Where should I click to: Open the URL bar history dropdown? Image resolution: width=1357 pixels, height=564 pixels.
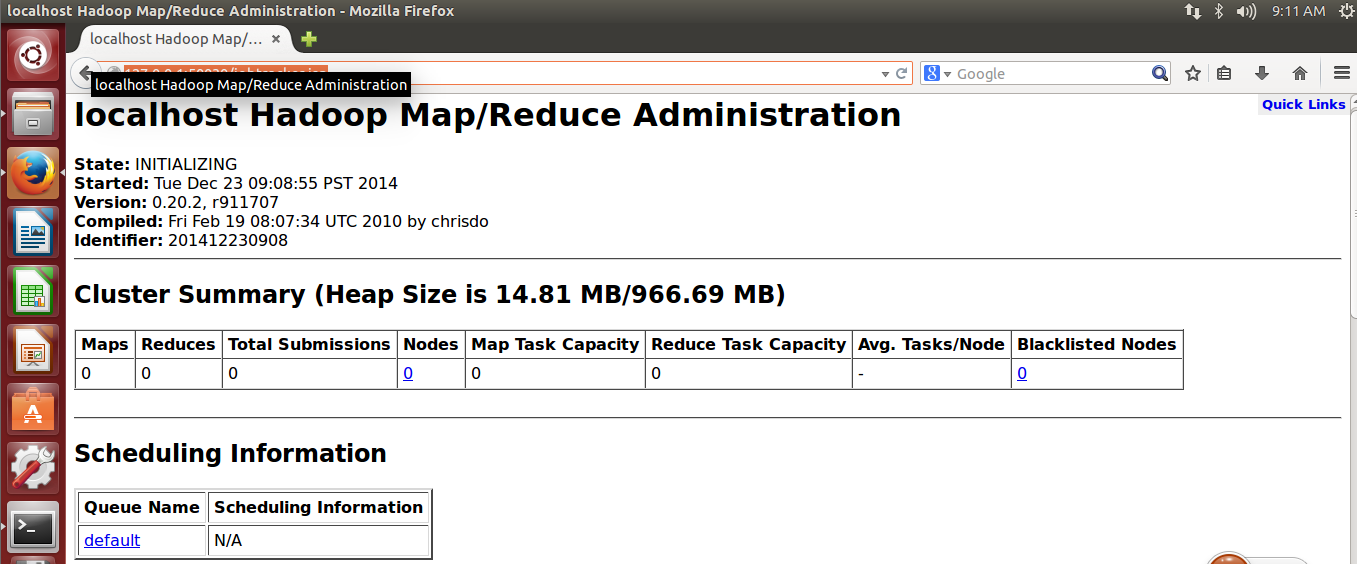point(884,74)
